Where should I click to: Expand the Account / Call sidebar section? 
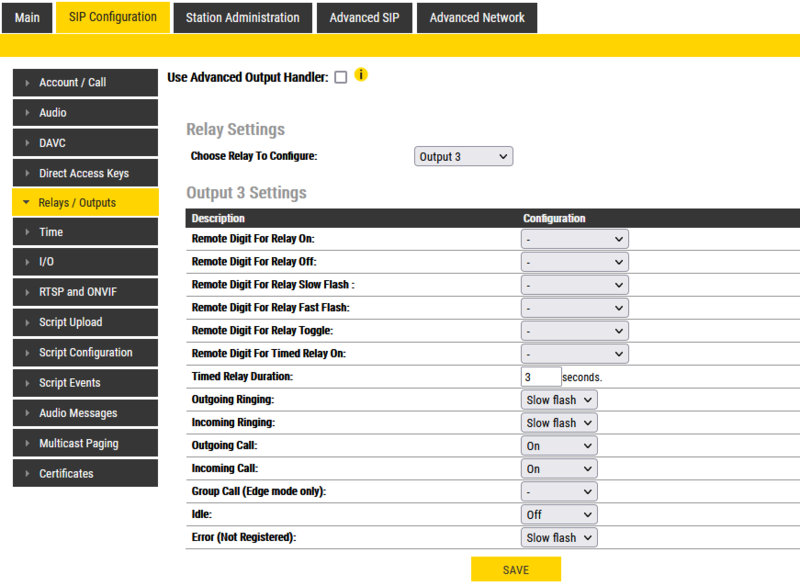pyautogui.click(x=85, y=82)
